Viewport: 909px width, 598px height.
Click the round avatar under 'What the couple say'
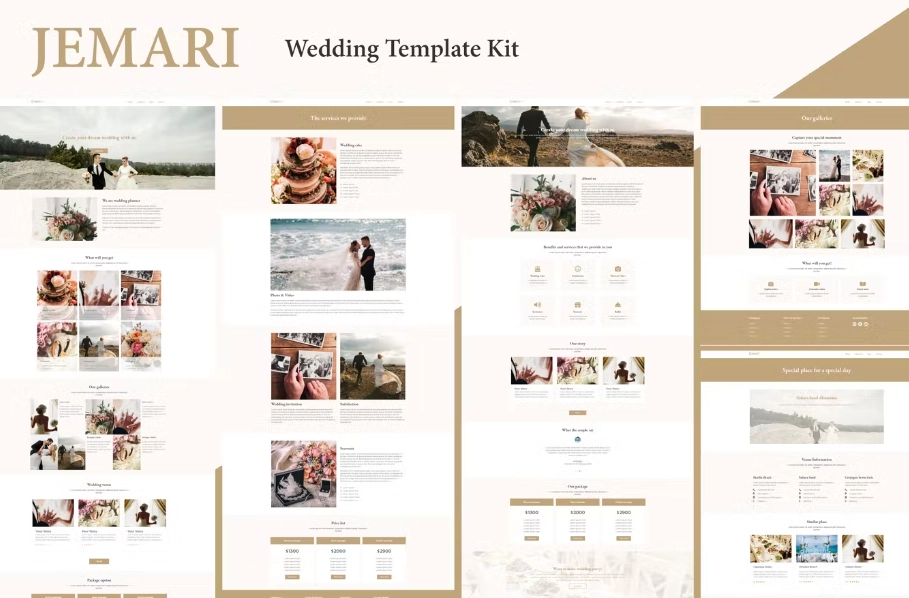(x=577, y=439)
